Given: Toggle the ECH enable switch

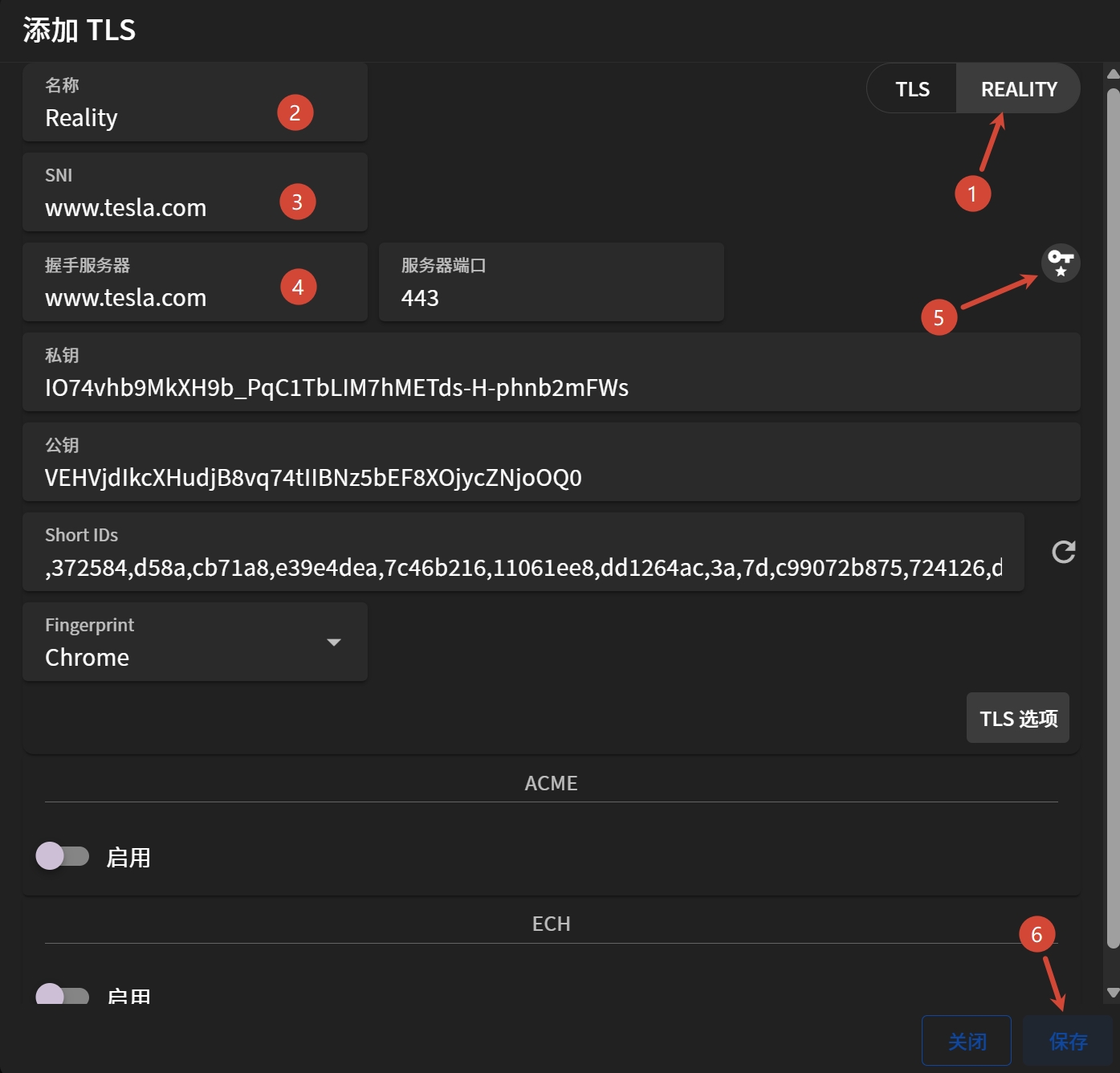Looking at the screenshot, I should (63, 996).
